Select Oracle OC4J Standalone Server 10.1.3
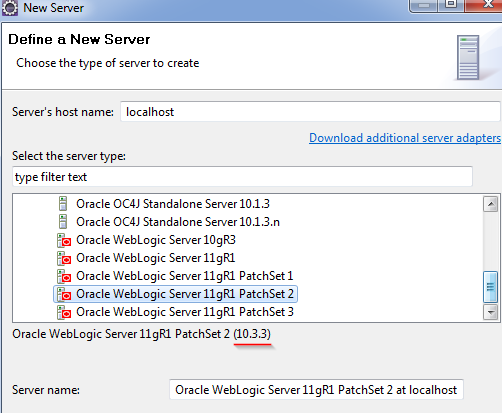The height and width of the screenshot is (413, 502). click(173, 204)
